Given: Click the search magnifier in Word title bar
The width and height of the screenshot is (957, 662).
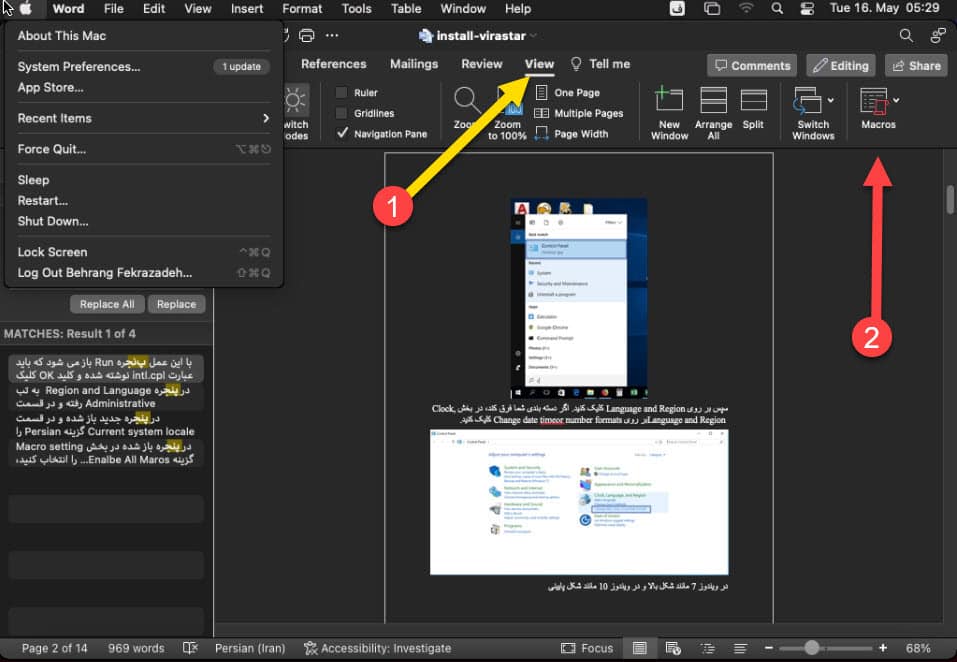Looking at the screenshot, I should click(906, 36).
